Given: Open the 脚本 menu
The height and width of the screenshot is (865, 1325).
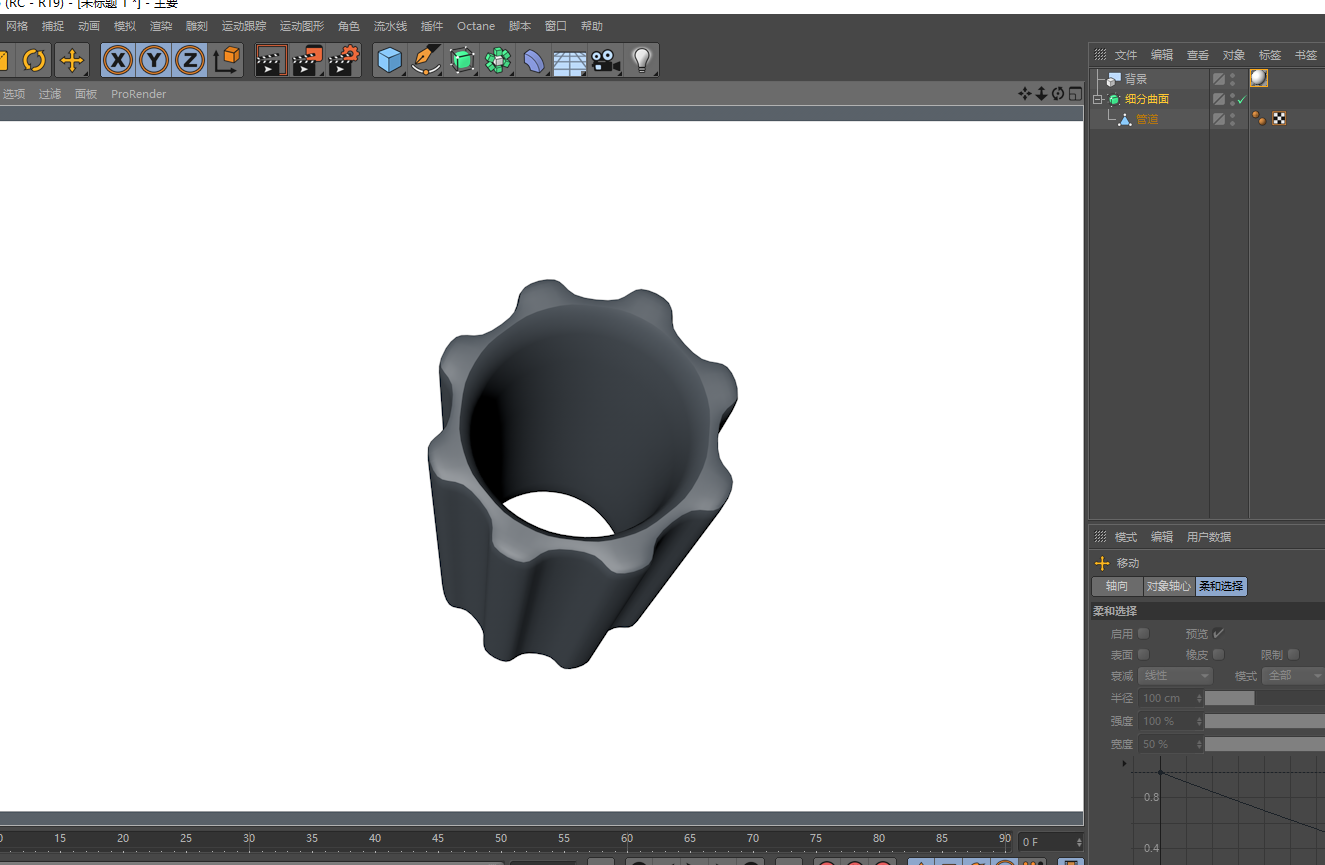Looking at the screenshot, I should point(520,26).
